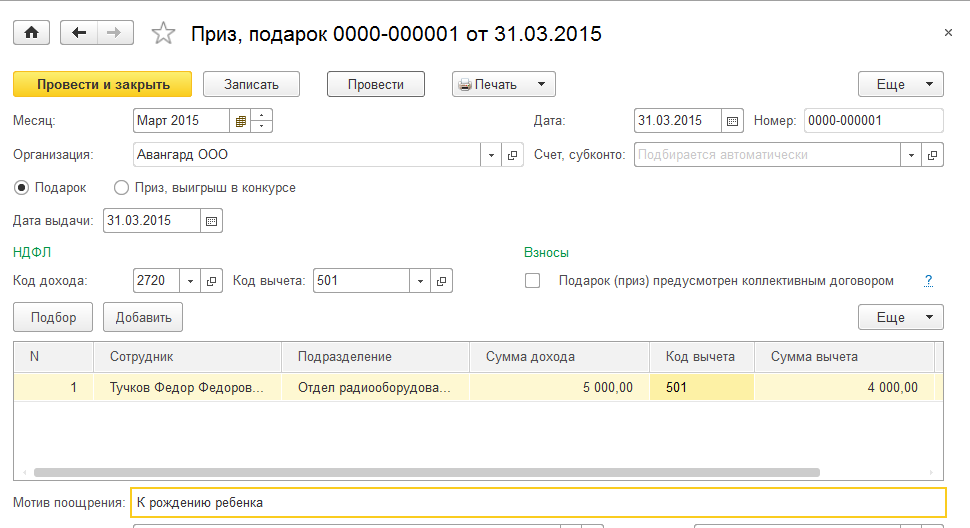
Task: Click the 'Подразделение' column header
Action: pyautogui.click(x=376, y=357)
